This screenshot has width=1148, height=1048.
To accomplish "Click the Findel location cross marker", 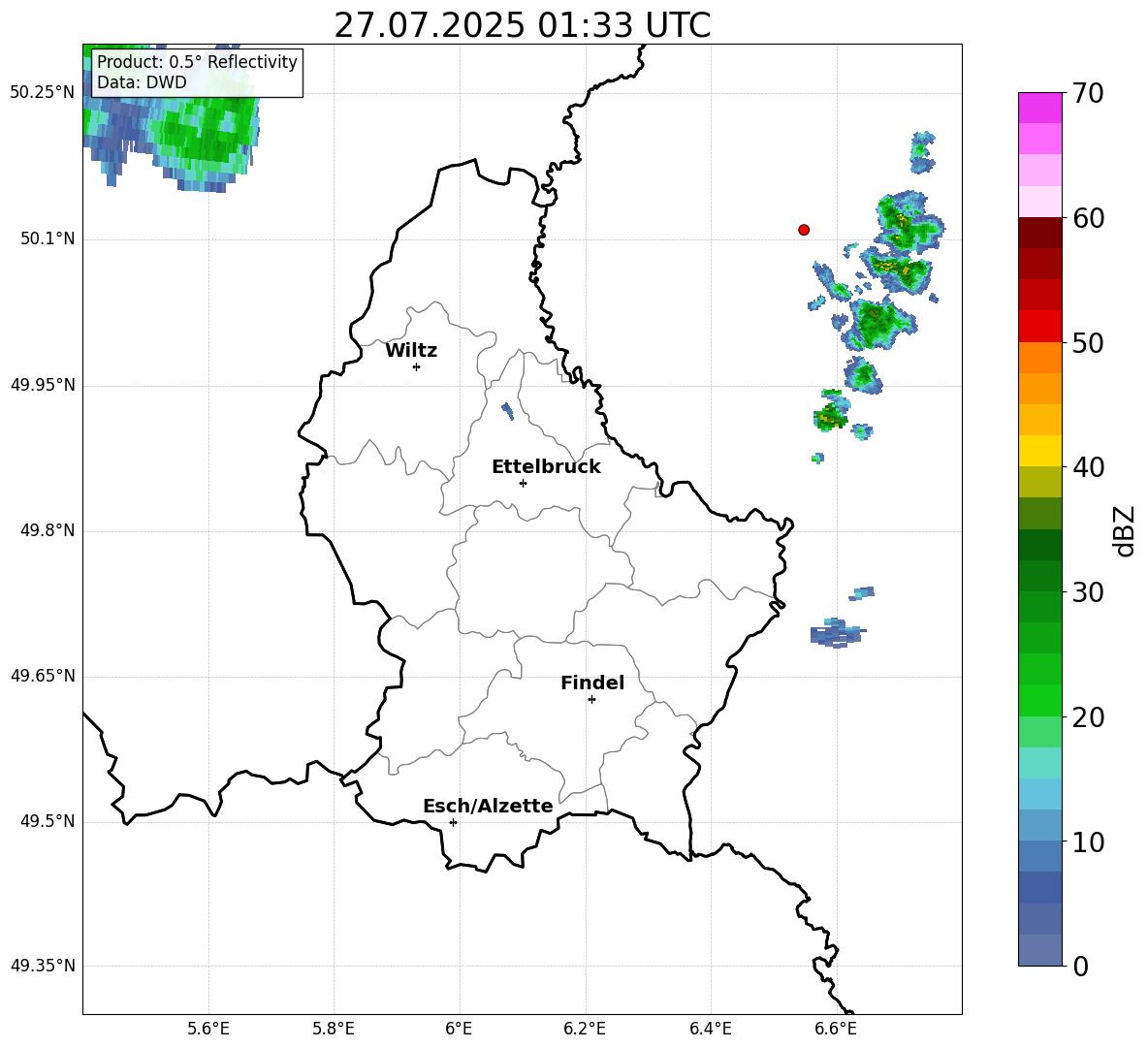I will (x=591, y=700).
